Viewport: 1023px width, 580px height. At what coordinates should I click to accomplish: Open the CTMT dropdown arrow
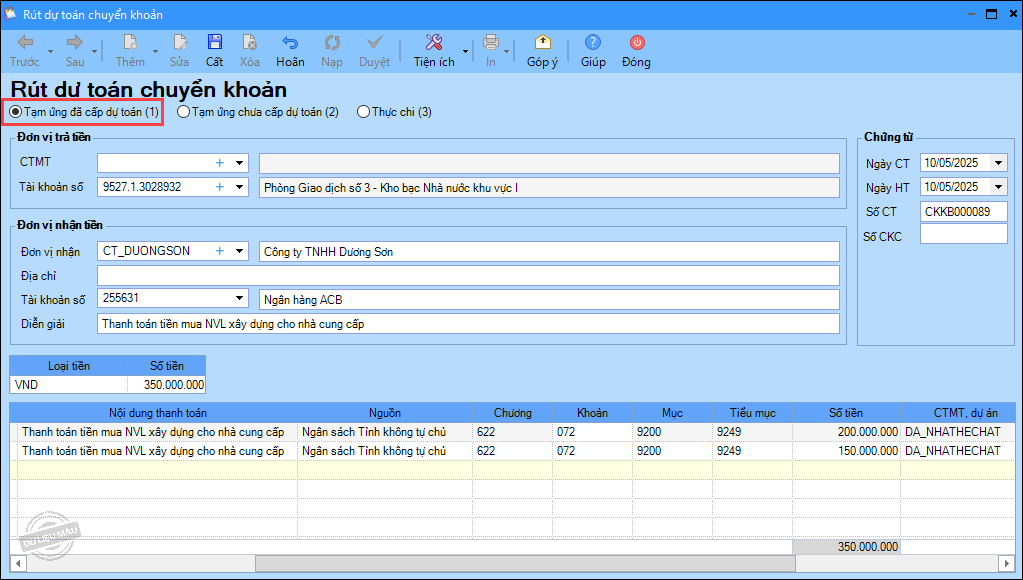239,162
